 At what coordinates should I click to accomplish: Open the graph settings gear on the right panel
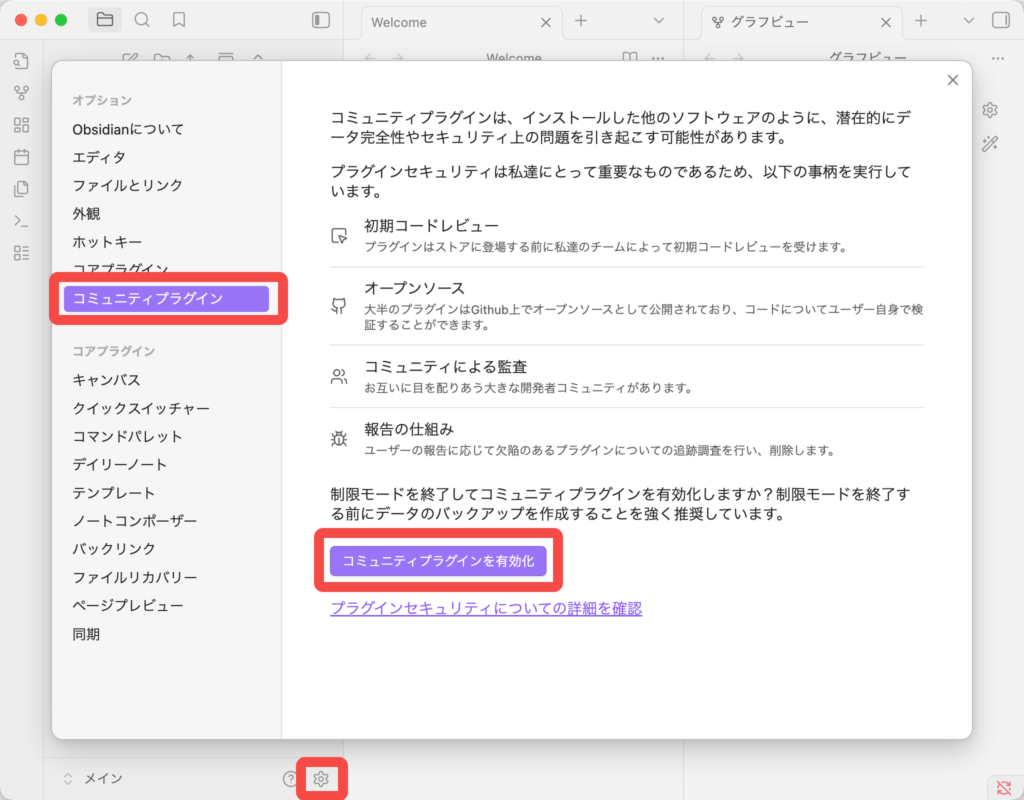(989, 110)
